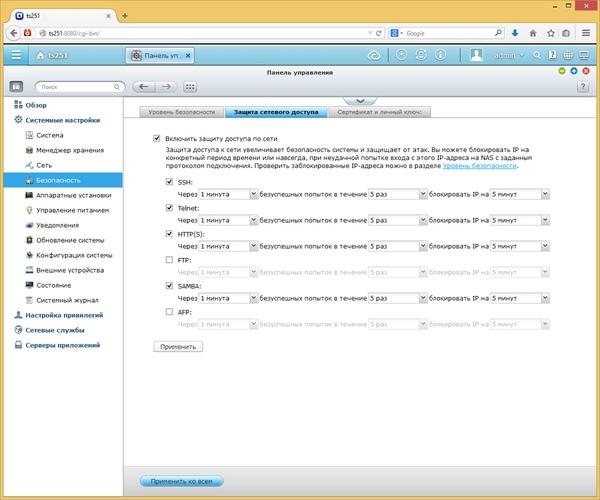This screenshot has width=600, height=500.
Task: Open Telnet attempts dropdown '5 раз'
Action: (398, 220)
